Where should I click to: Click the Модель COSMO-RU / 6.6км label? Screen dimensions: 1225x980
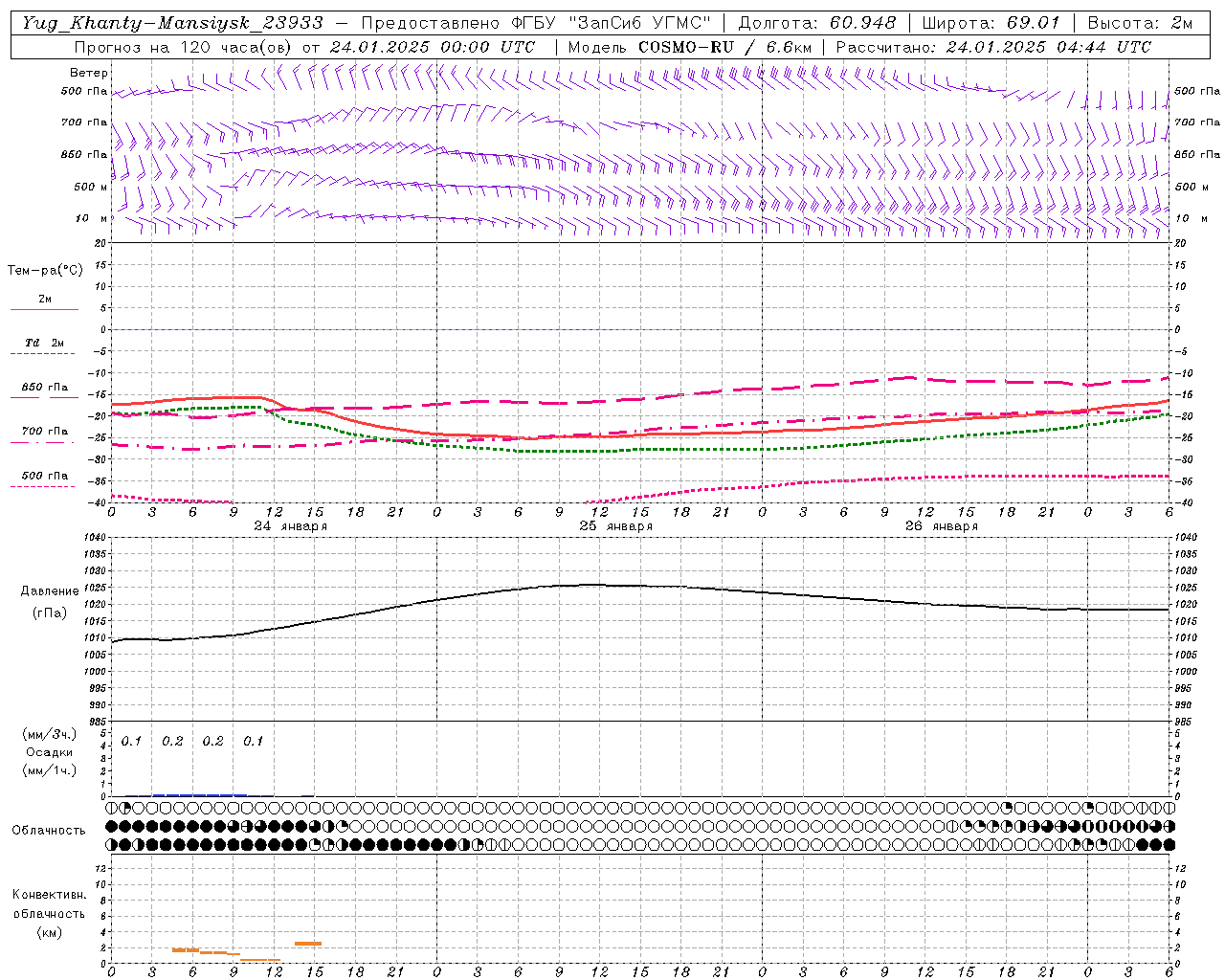pyautogui.click(x=690, y=47)
